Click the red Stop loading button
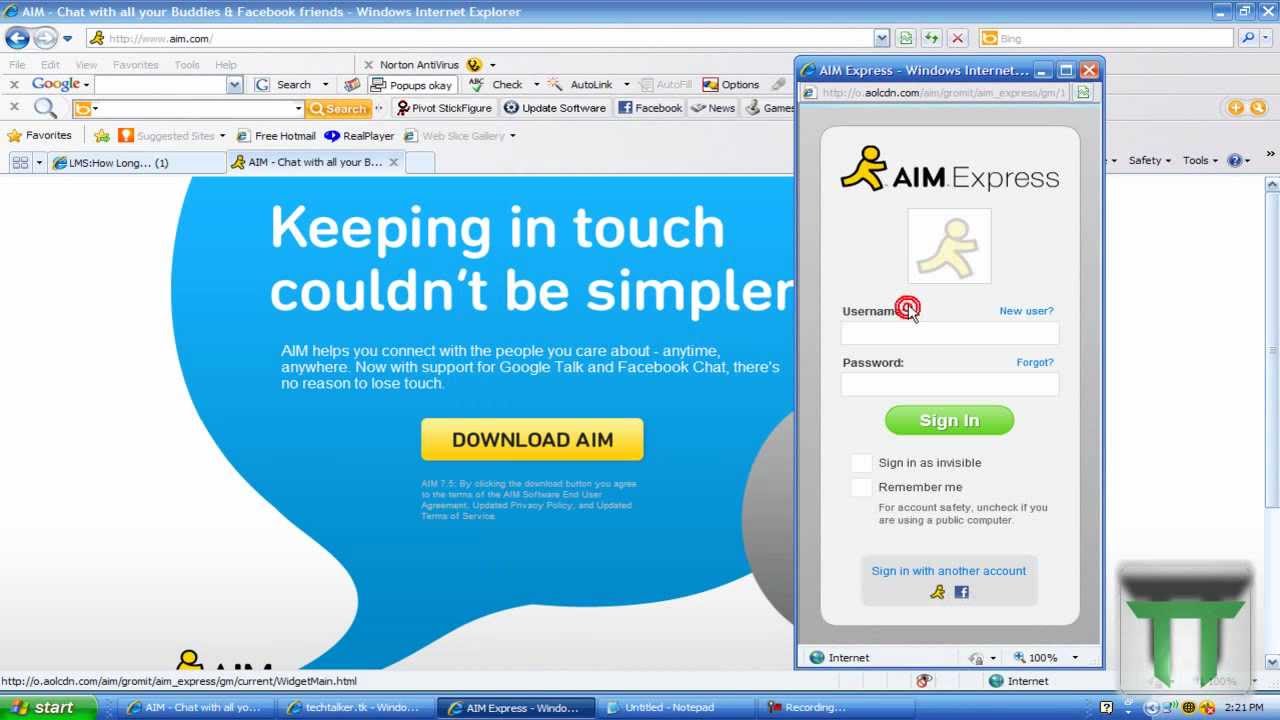1280x720 pixels. click(x=958, y=38)
